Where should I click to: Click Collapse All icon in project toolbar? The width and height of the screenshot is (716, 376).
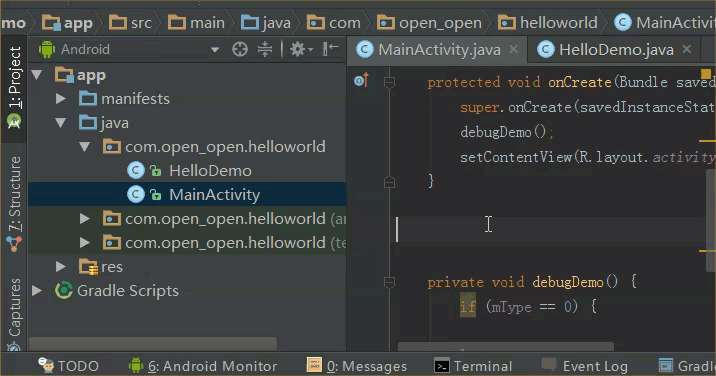[x=265, y=49]
